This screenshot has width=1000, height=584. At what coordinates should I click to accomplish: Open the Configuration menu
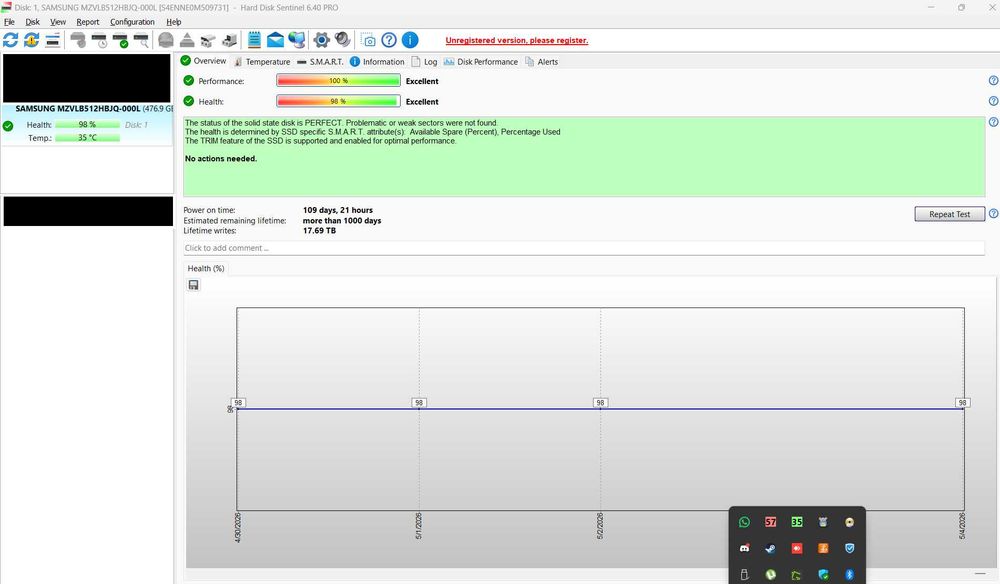coord(132,22)
